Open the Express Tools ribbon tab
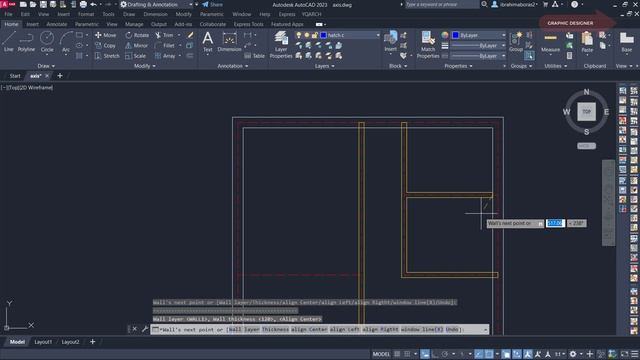Screen dimensions: 640x360 249,24
